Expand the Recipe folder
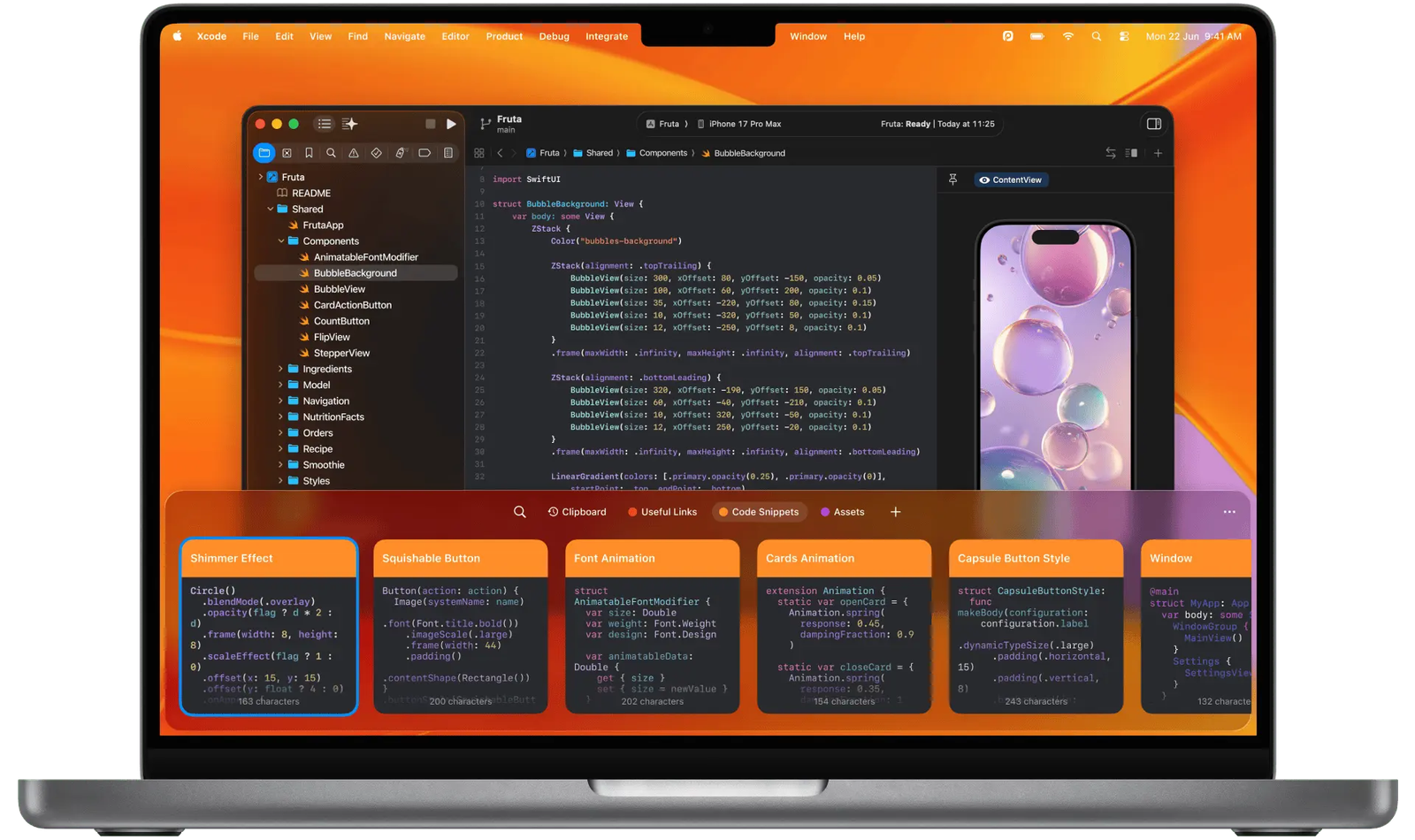1415x840 pixels. point(281,448)
